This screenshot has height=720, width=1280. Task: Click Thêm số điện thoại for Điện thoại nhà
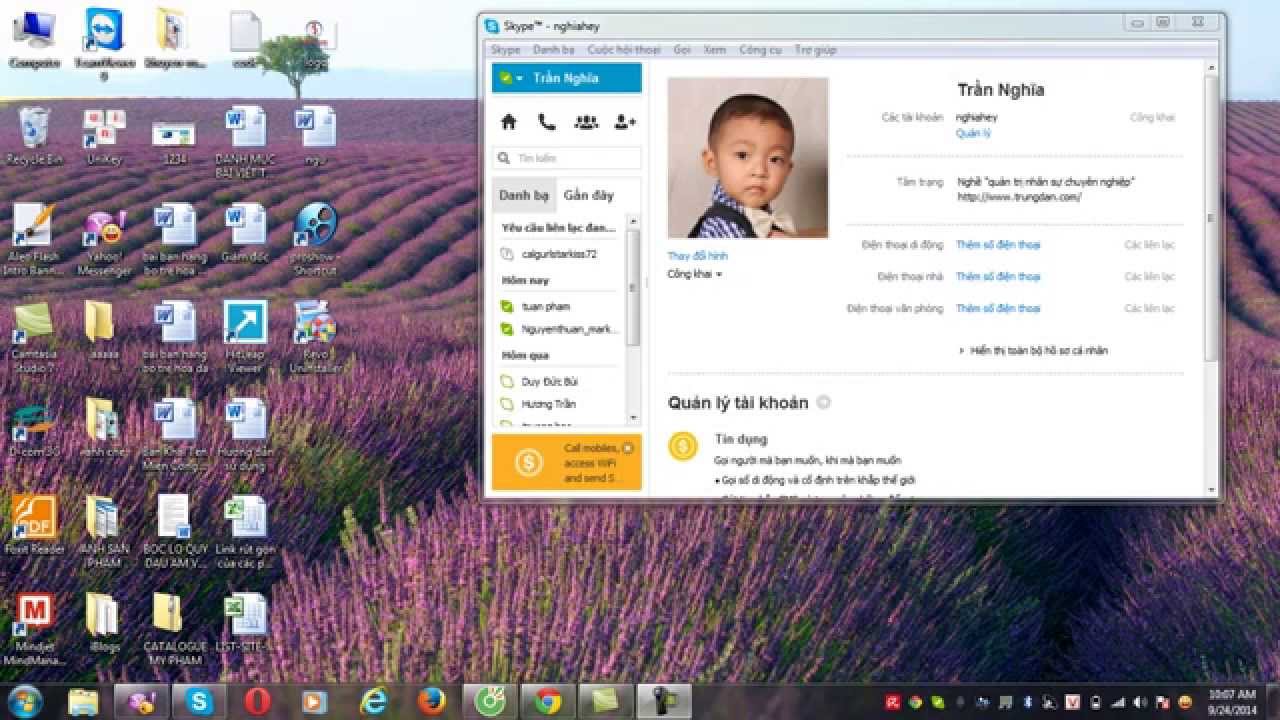(998, 277)
